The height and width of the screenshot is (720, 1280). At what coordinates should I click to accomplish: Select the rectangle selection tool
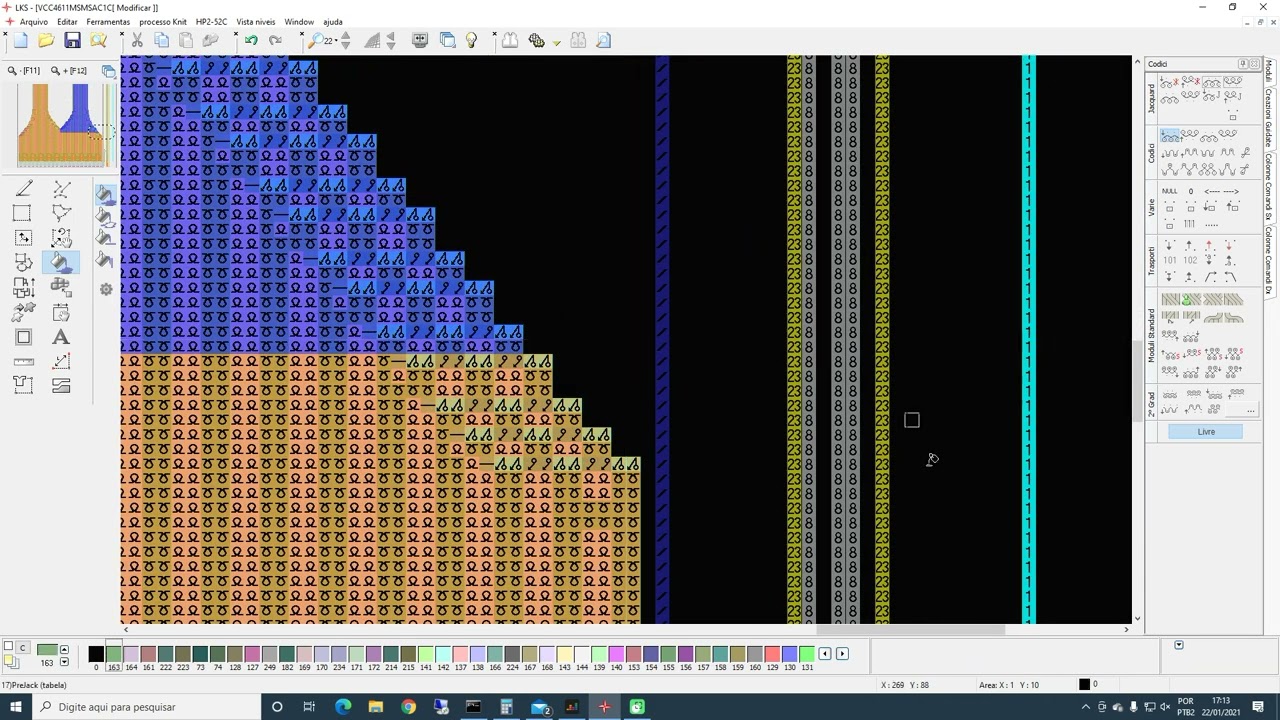click(x=22, y=213)
